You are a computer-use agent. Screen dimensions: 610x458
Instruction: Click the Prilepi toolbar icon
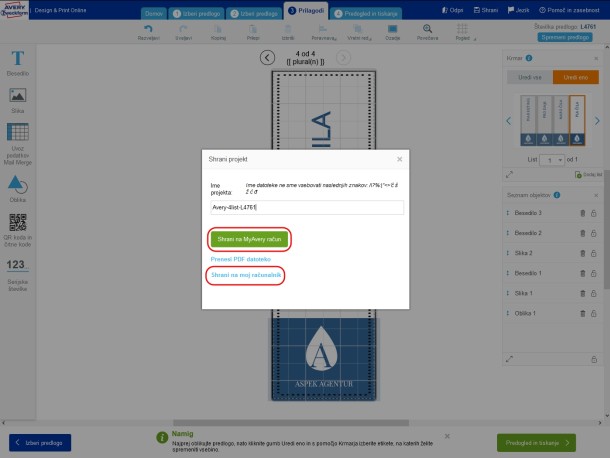coord(253,32)
